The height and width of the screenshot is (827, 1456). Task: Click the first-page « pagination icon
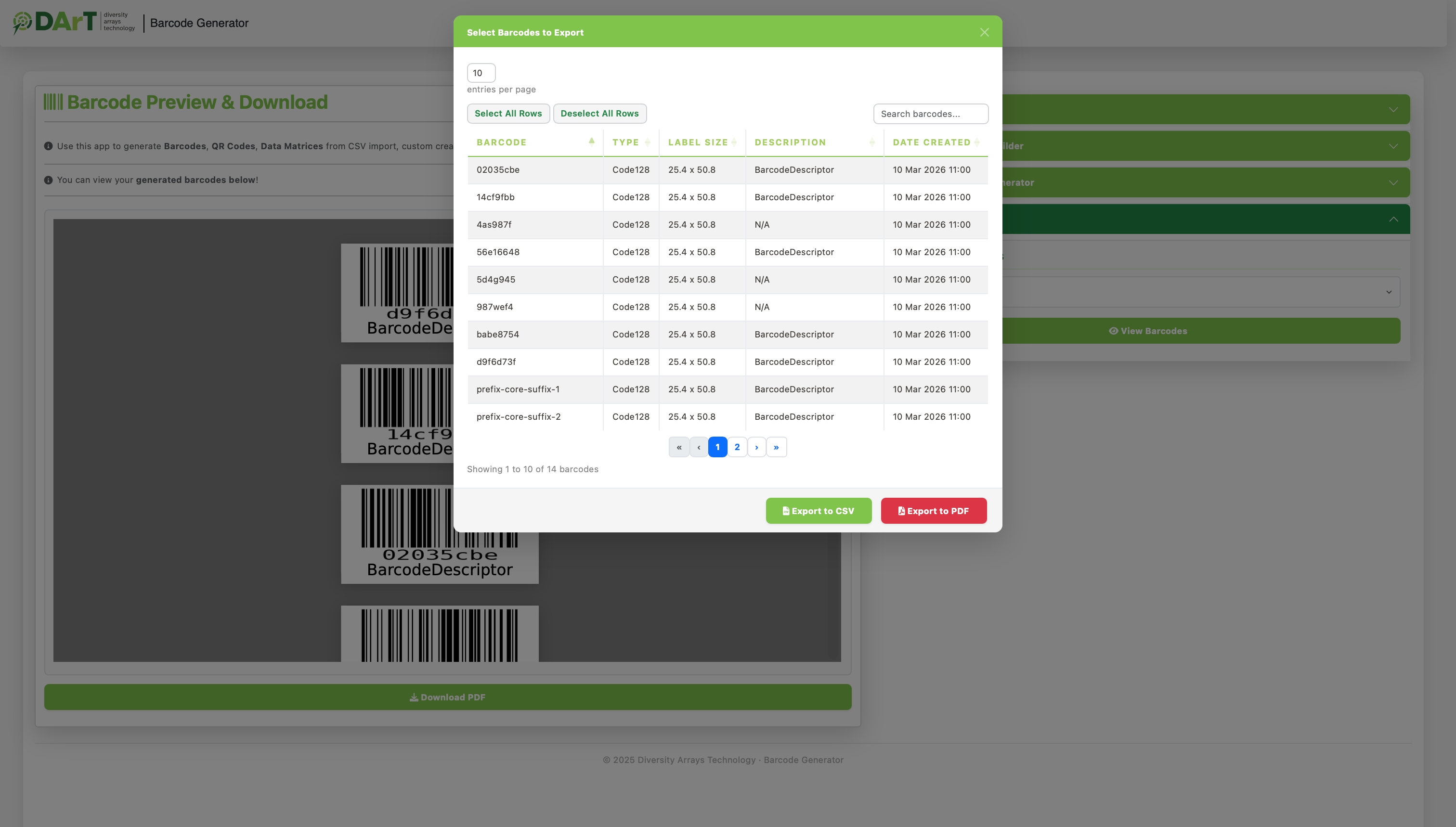pyautogui.click(x=679, y=447)
